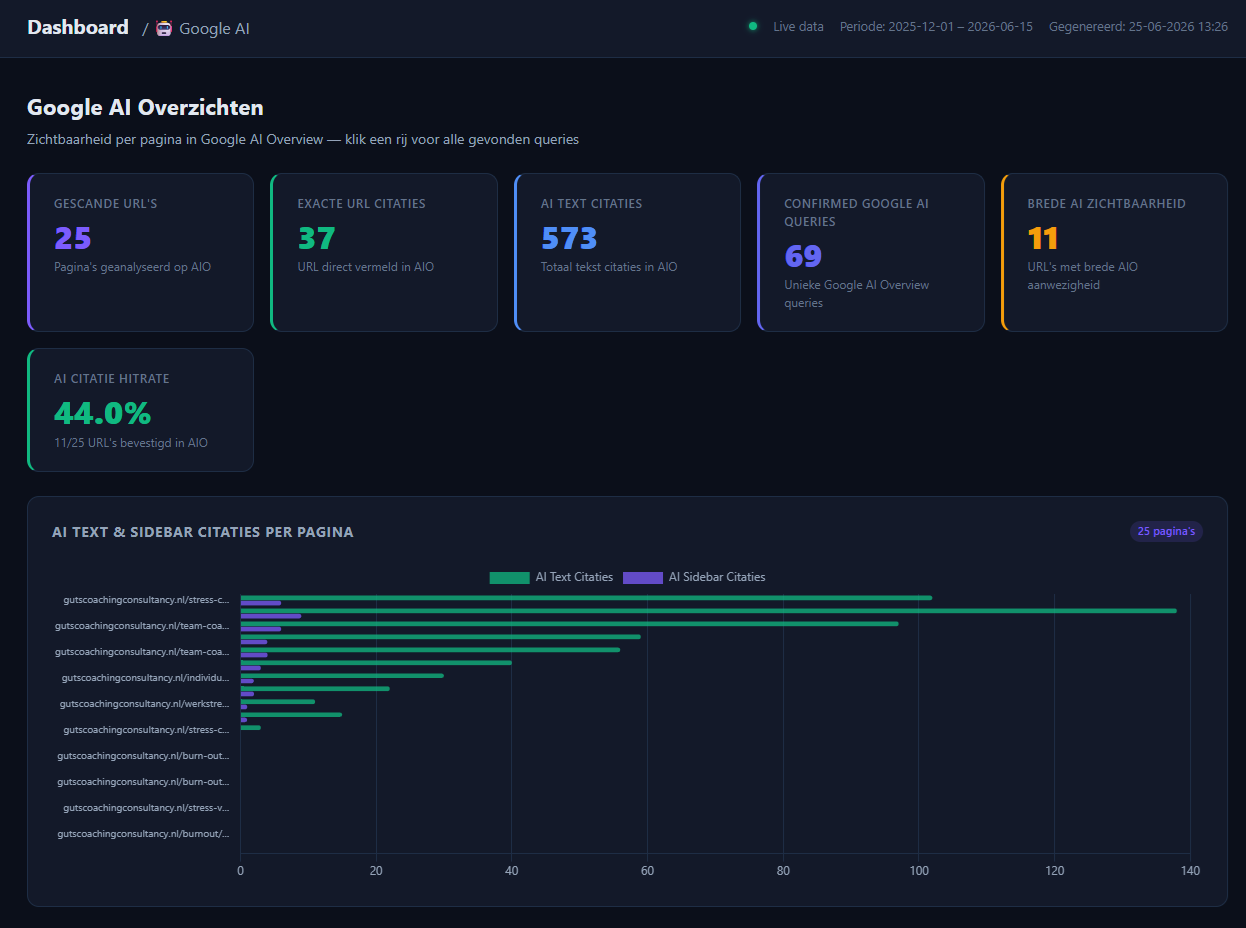The height and width of the screenshot is (928, 1246).
Task: Select the AI Text Citaties 573 card
Action: pyautogui.click(x=627, y=252)
